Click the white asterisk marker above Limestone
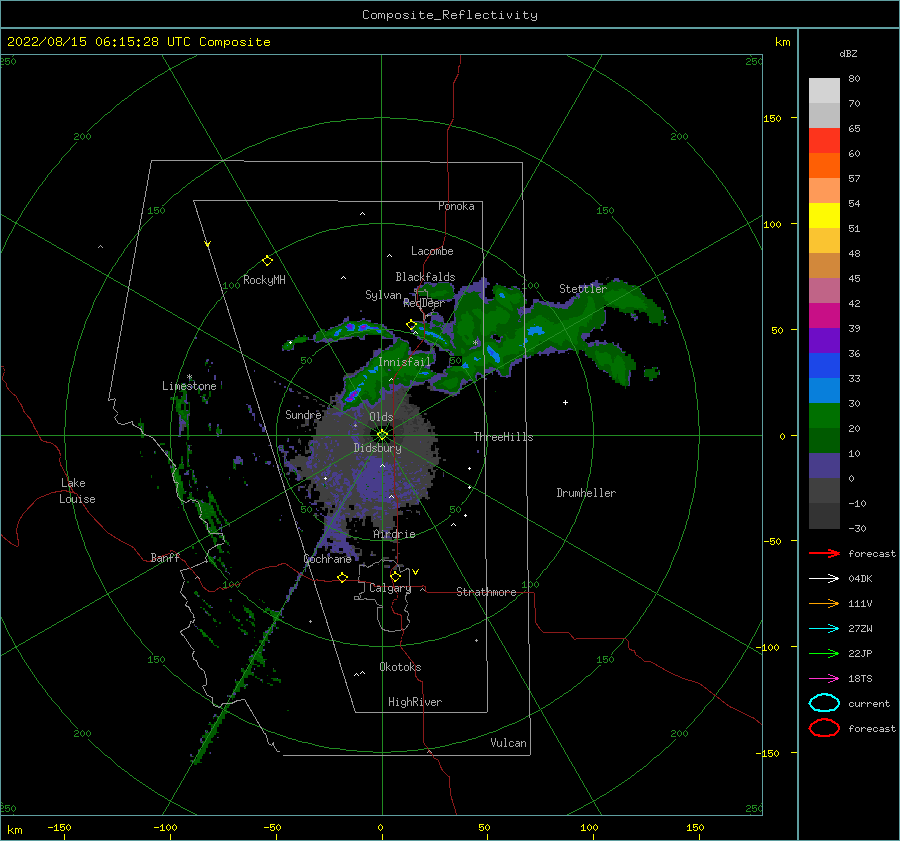Screen dimensions: 900x841 pos(189,377)
